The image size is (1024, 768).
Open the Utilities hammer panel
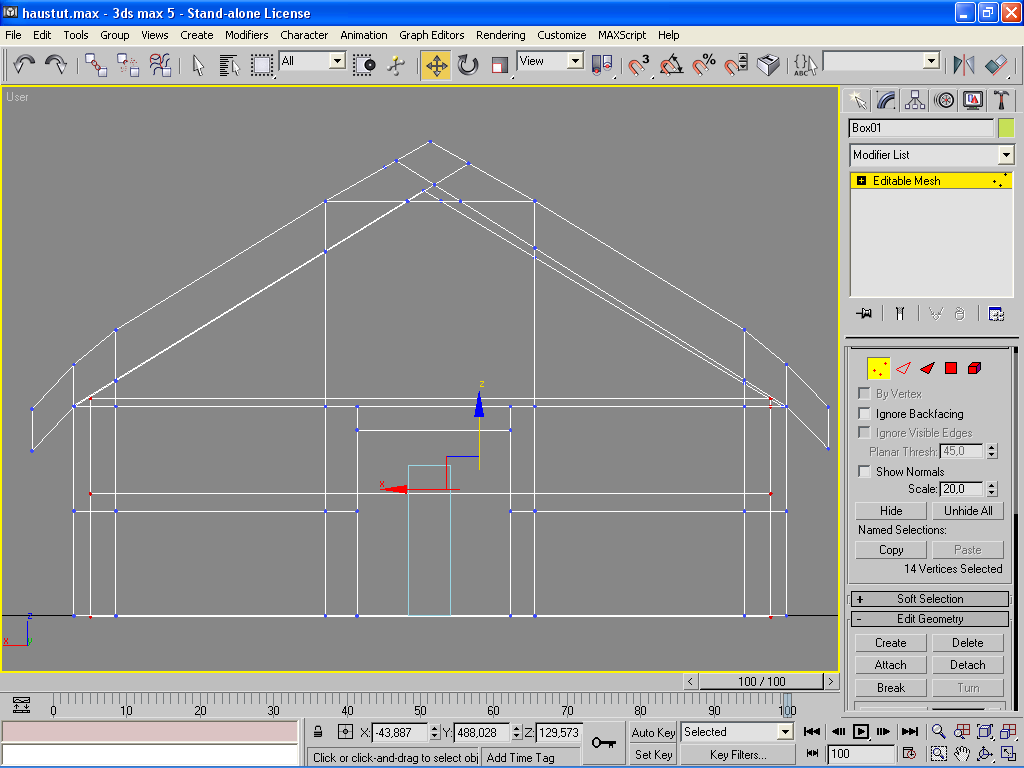point(1002,100)
